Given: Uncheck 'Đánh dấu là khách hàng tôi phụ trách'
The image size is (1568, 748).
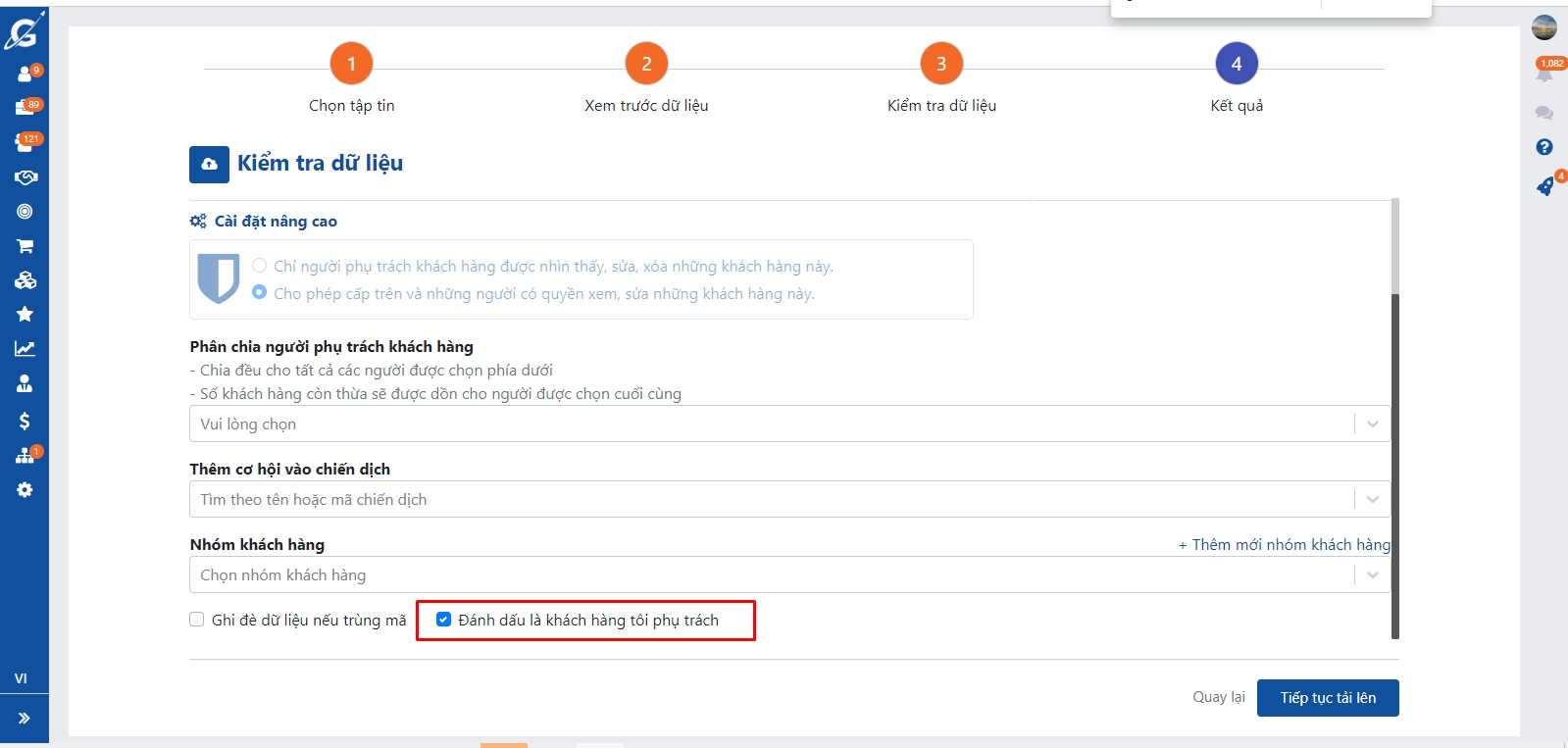Looking at the screenshot, I should click(443, 620).
